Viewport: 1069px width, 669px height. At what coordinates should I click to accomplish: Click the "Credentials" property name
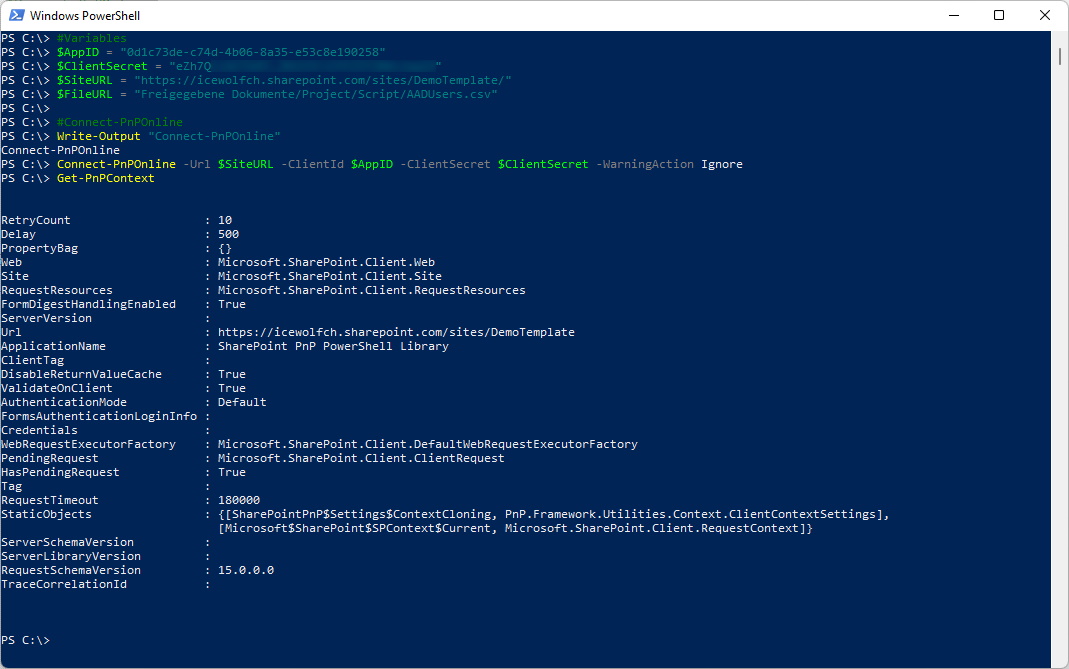pos(40,430)
